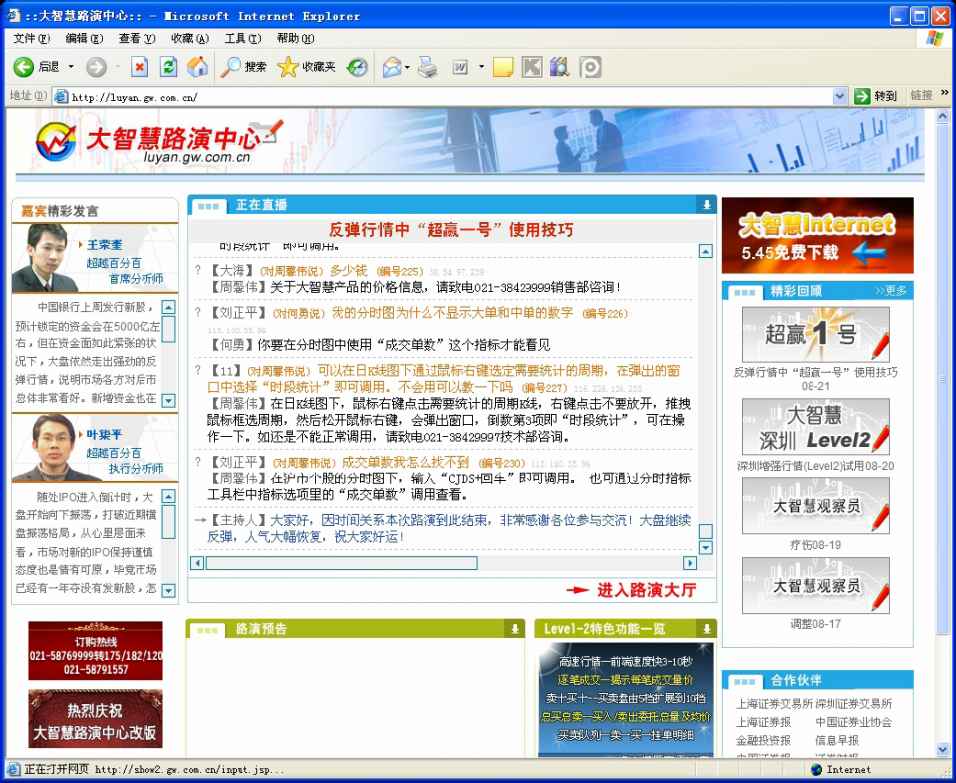
Task: Click the 进入路演大厅 link
Action: point(646,590)
